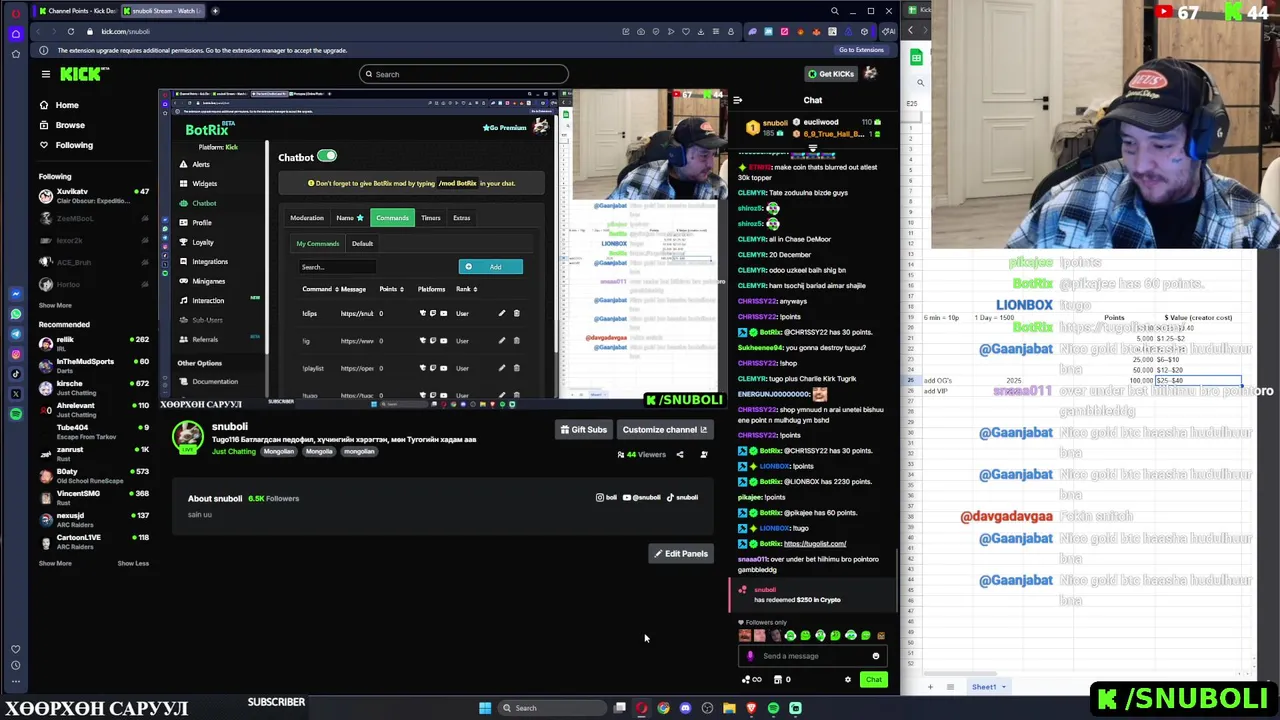The image size is (1280, 720).
Task: Add new sheet in spreadsheet window
Action: point(930,687)
